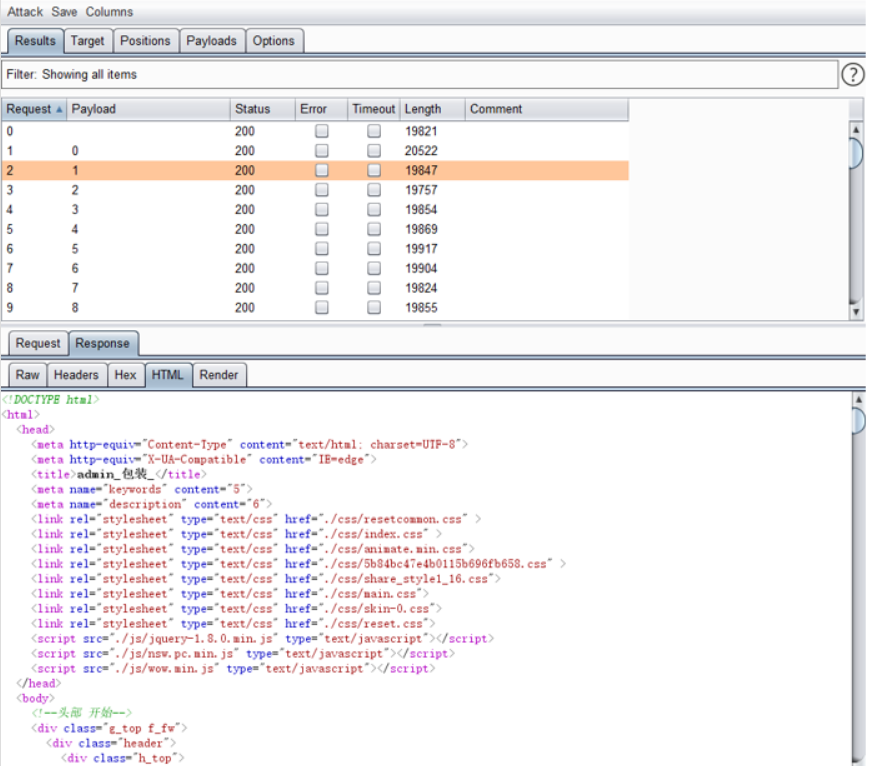Switch to the Payloads tab
The height and width of the screenshot is (766, 874).
(x=212, y=41)
